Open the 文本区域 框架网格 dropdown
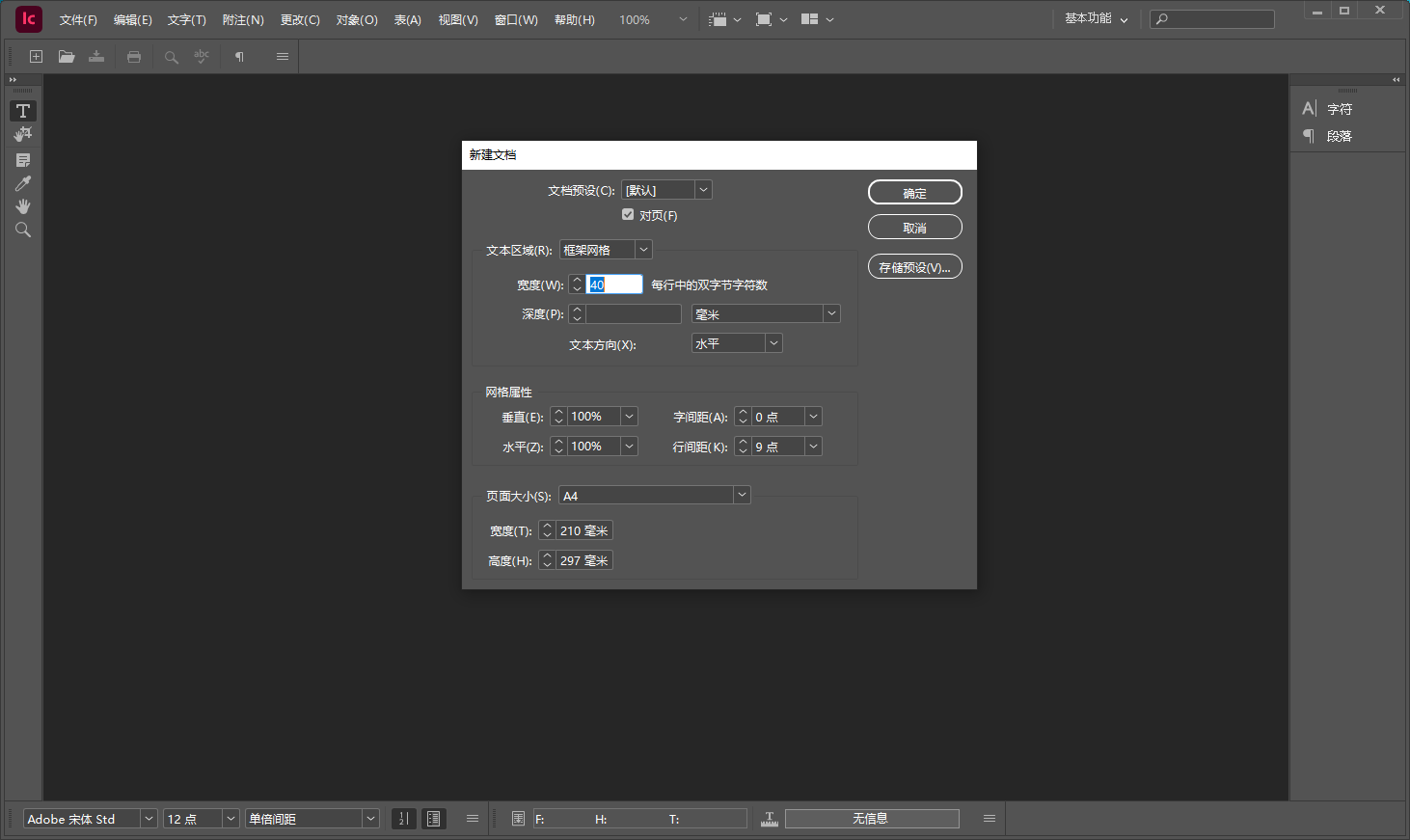The width and height of the screenshot is (1410, 840). coord(606,250)
